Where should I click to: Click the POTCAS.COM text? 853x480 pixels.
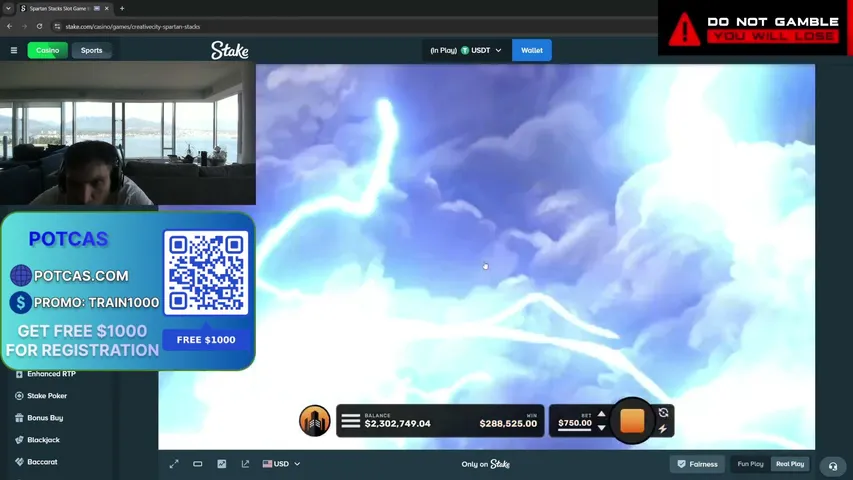click(x=81, y=276)
